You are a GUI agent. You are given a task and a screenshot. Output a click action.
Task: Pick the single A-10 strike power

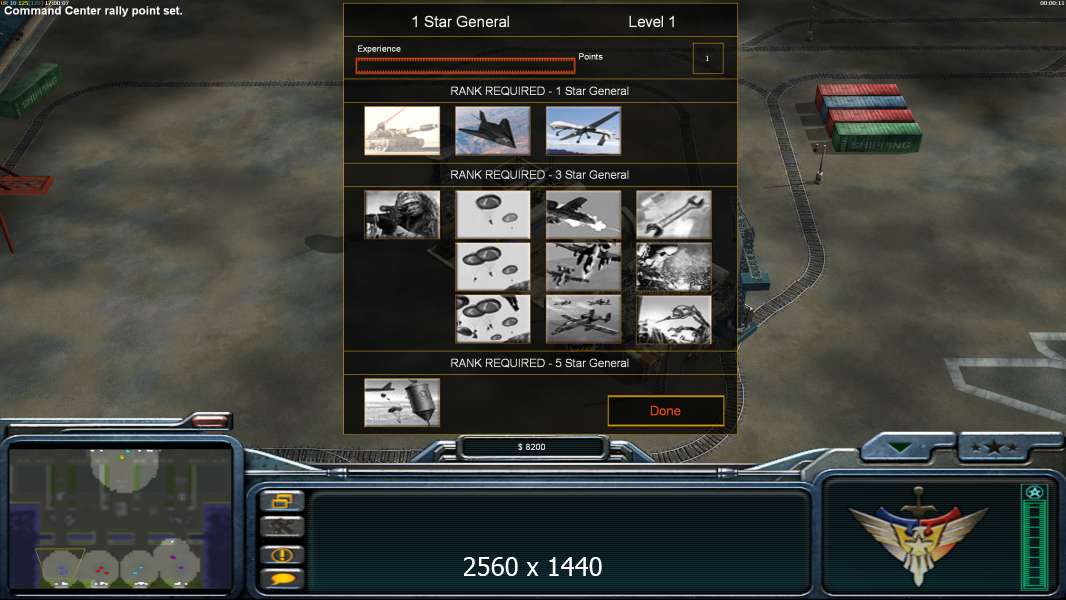click(x=583, y=215)
